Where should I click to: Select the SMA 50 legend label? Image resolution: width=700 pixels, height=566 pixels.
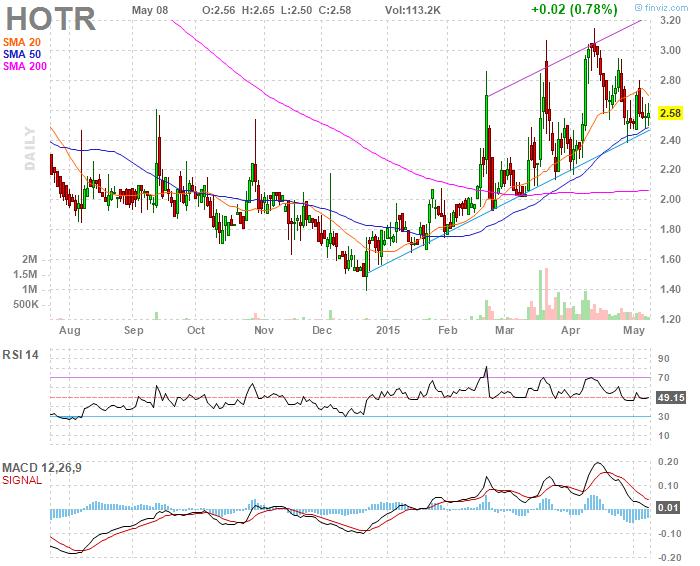click(22, 54)
